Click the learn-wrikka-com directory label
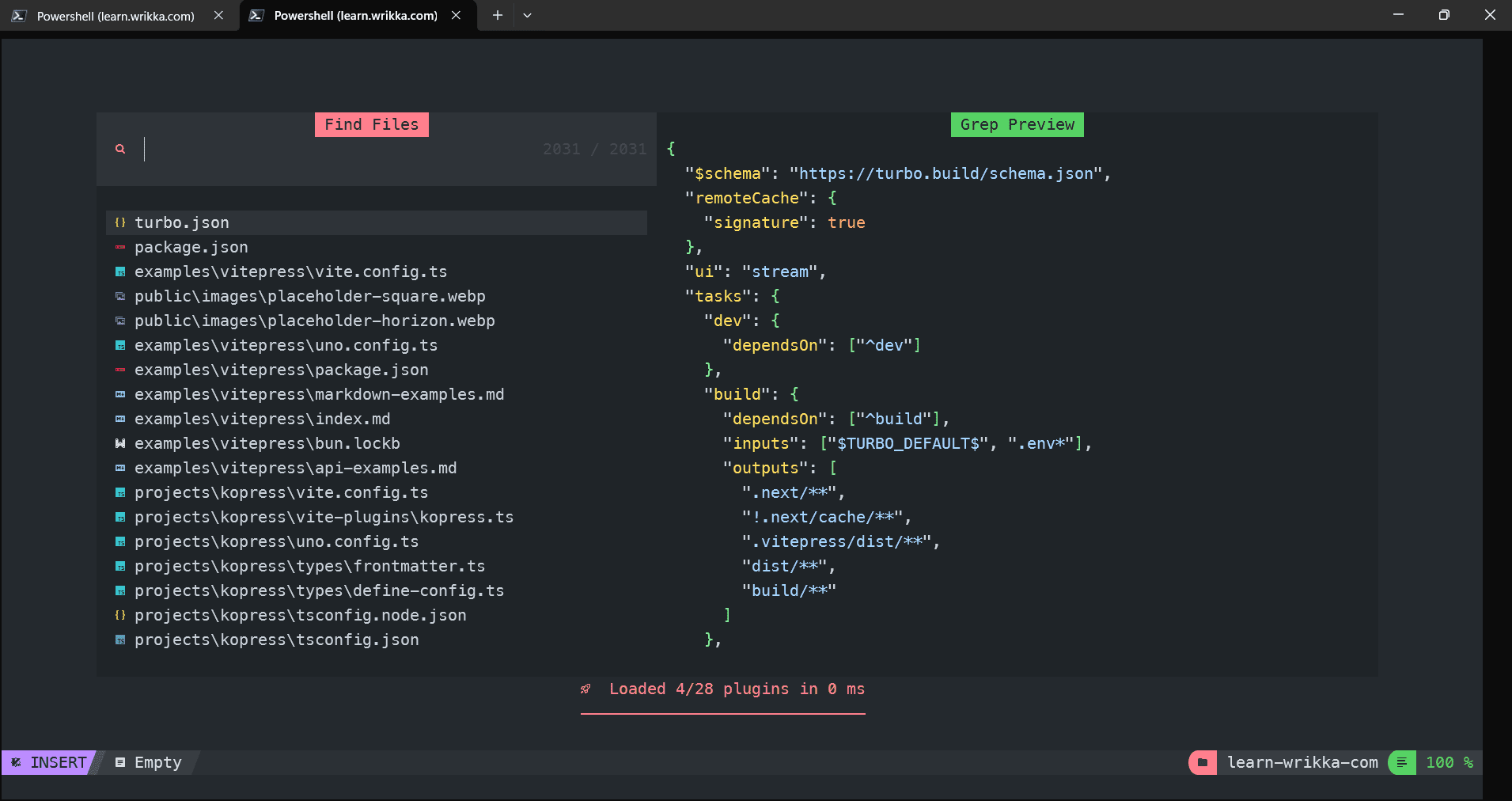 pyautogui.click(x=1302, y=762)
